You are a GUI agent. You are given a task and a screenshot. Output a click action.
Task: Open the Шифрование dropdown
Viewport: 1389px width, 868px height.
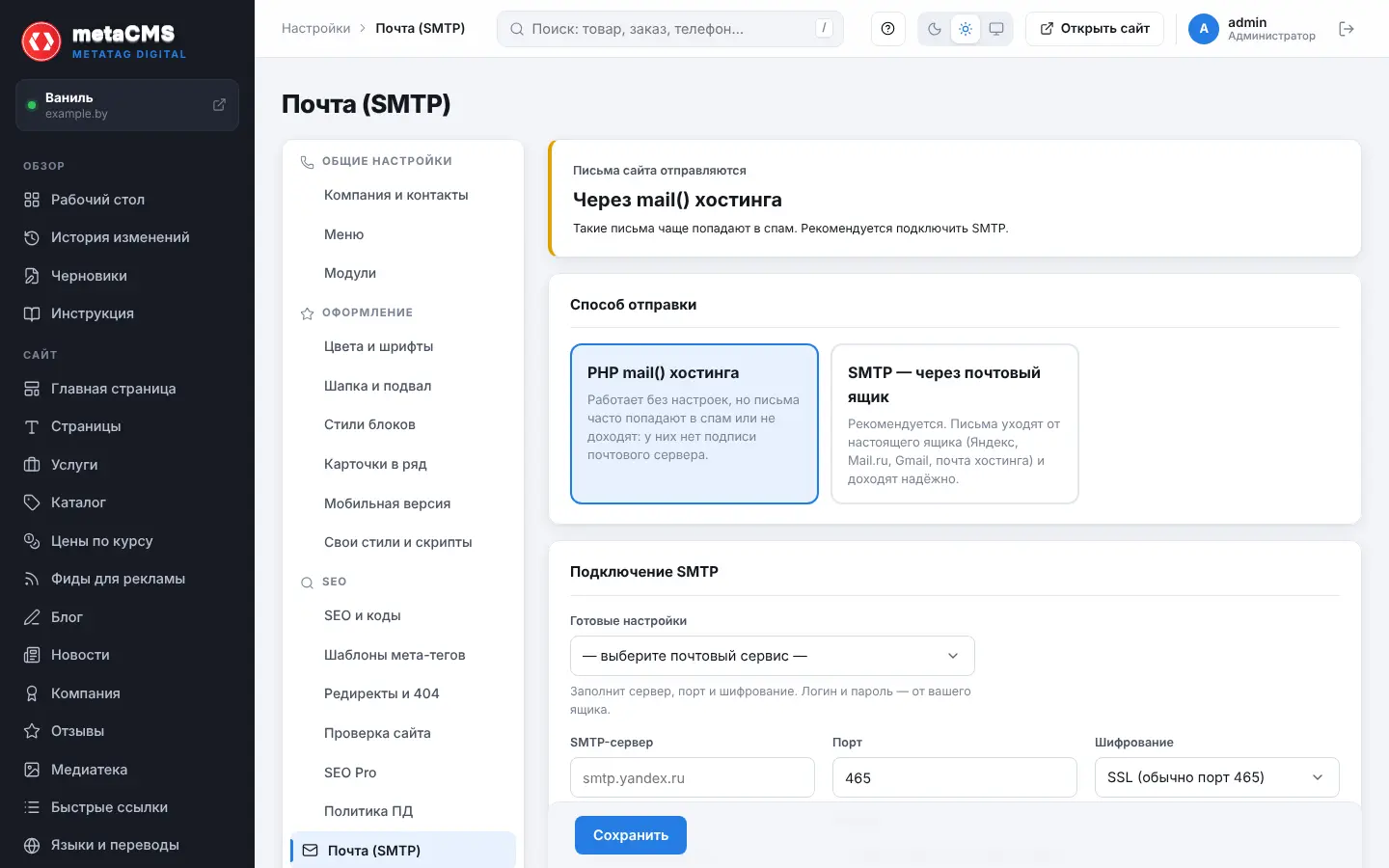[1217, 777]
